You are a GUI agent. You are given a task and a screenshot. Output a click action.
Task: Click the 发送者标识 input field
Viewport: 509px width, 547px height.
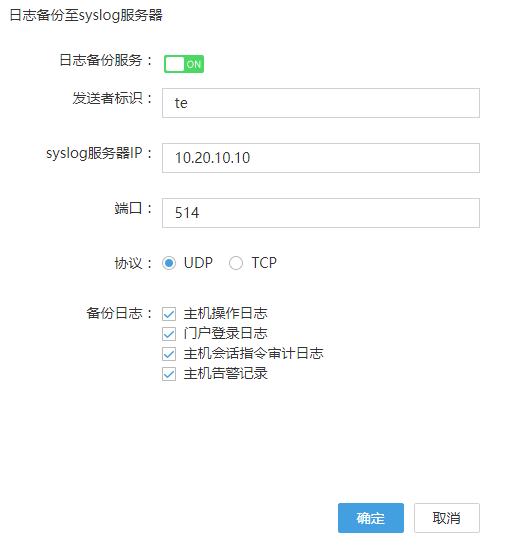(x=321, y=103)
